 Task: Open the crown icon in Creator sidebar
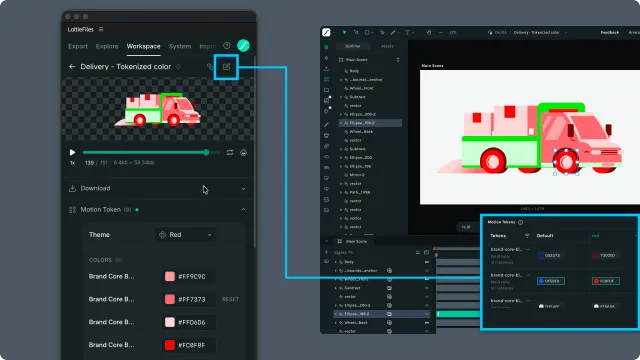coord(326,135)
